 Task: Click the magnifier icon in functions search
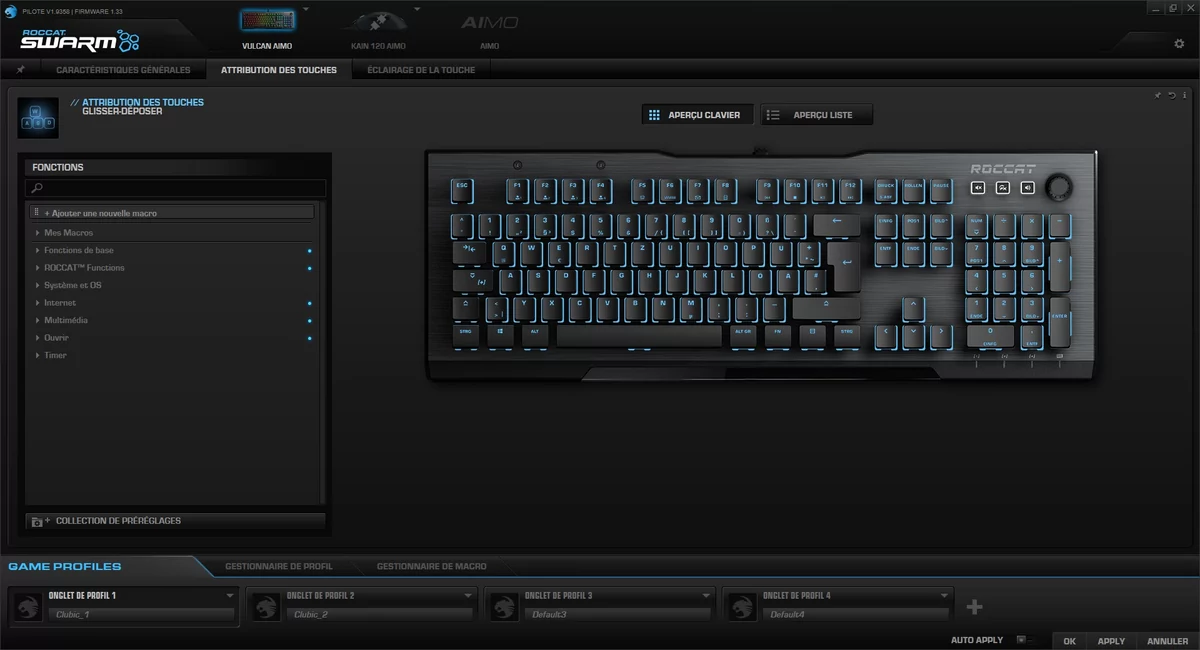pos(37,188)
